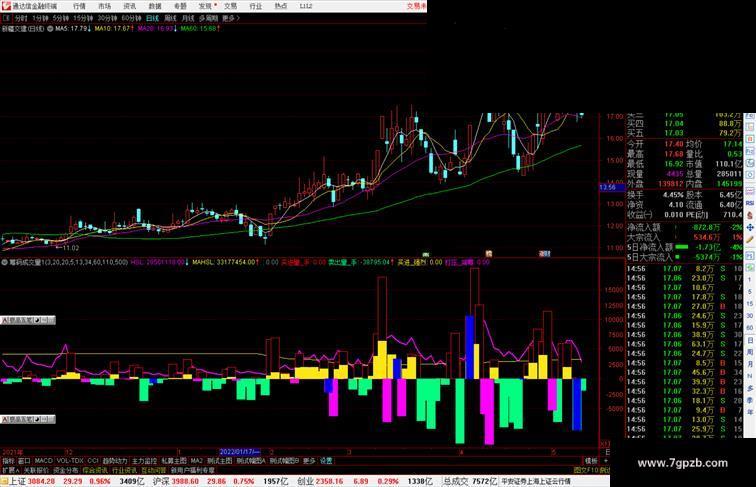Click the 创业 index in status bar

(305, 481)
